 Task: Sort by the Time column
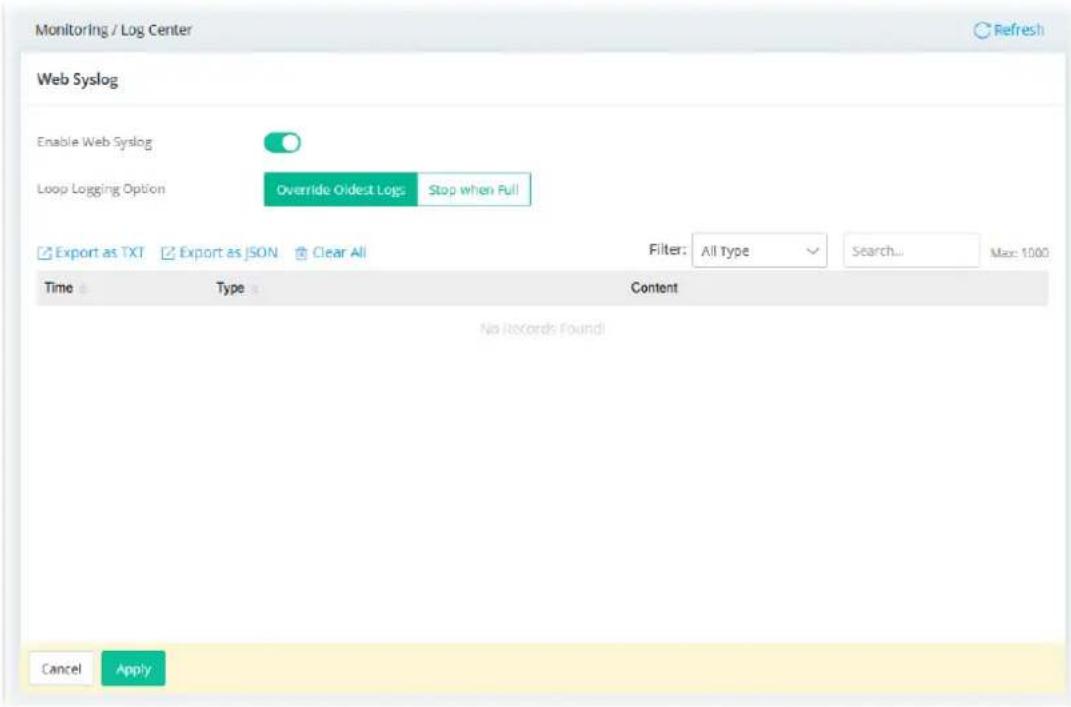click(65, 288)
